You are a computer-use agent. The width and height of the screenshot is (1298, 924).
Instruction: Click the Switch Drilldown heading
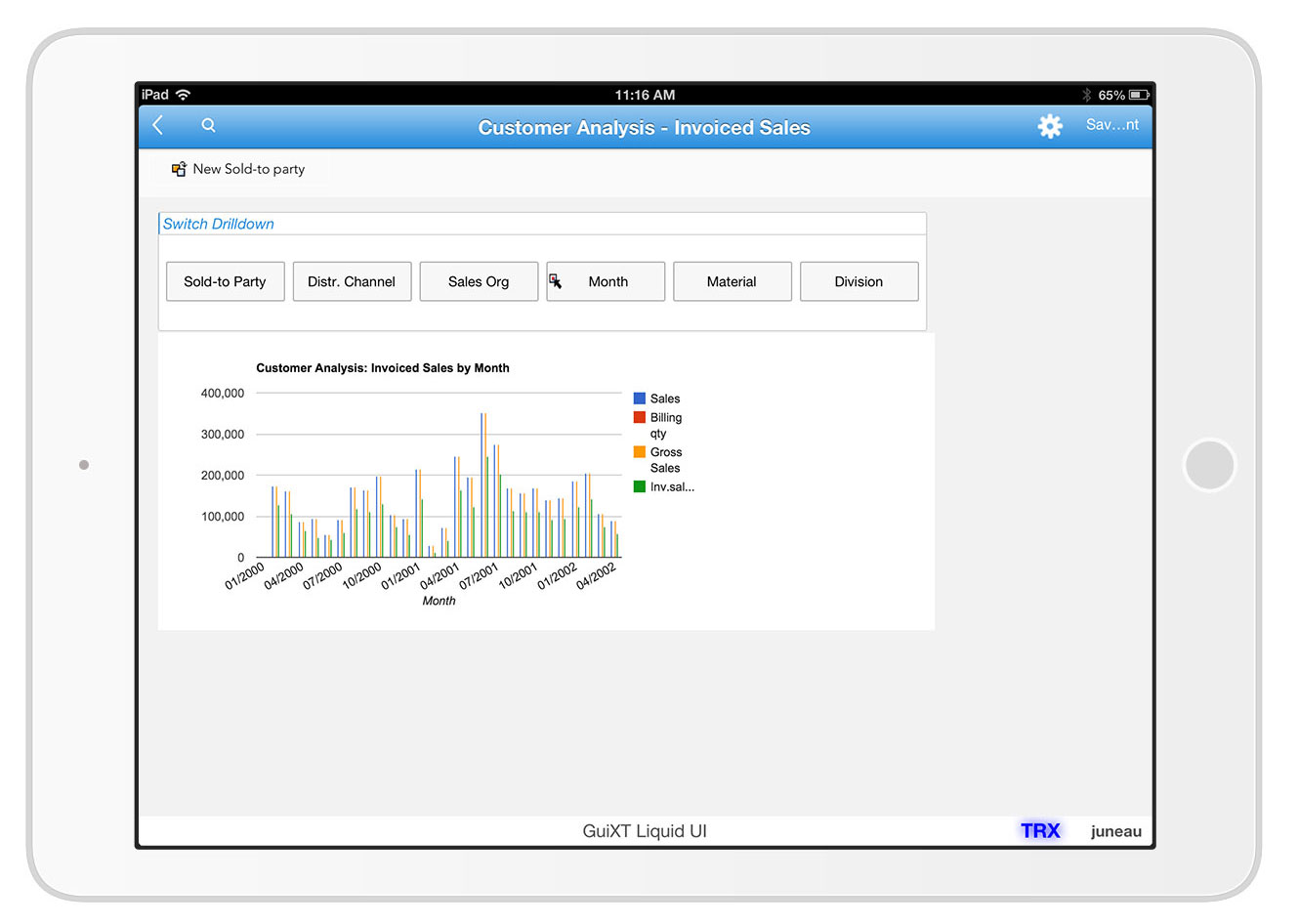point(219,224)
